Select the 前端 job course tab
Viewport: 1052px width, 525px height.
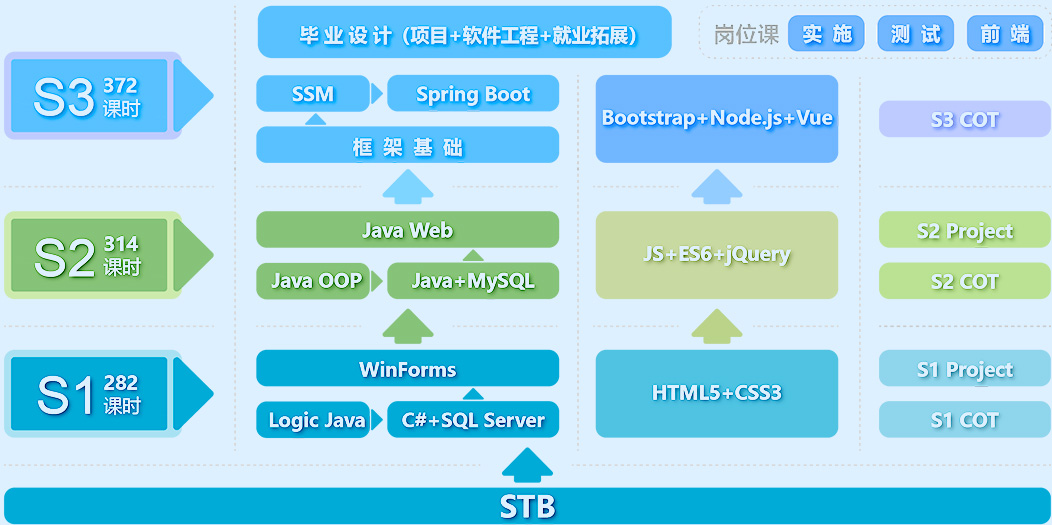[1004, 34]
